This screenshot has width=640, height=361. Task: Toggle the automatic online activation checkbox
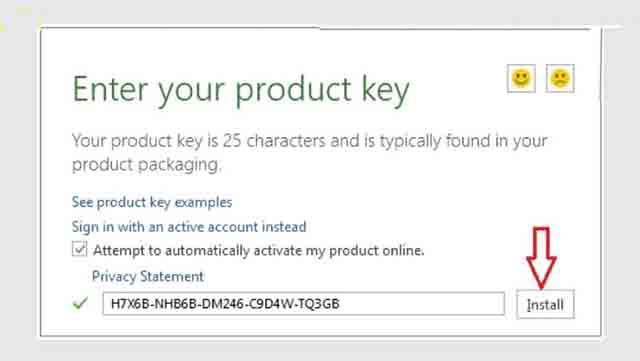pyautogui.click(x=80, y=249)
